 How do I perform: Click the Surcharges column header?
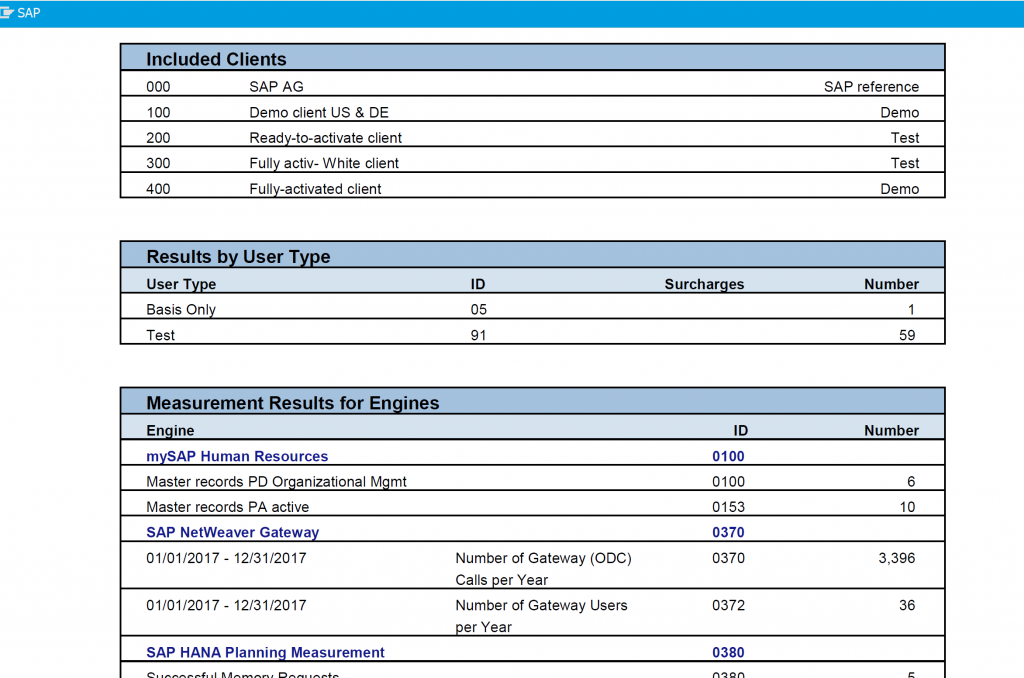pos(704,284)
